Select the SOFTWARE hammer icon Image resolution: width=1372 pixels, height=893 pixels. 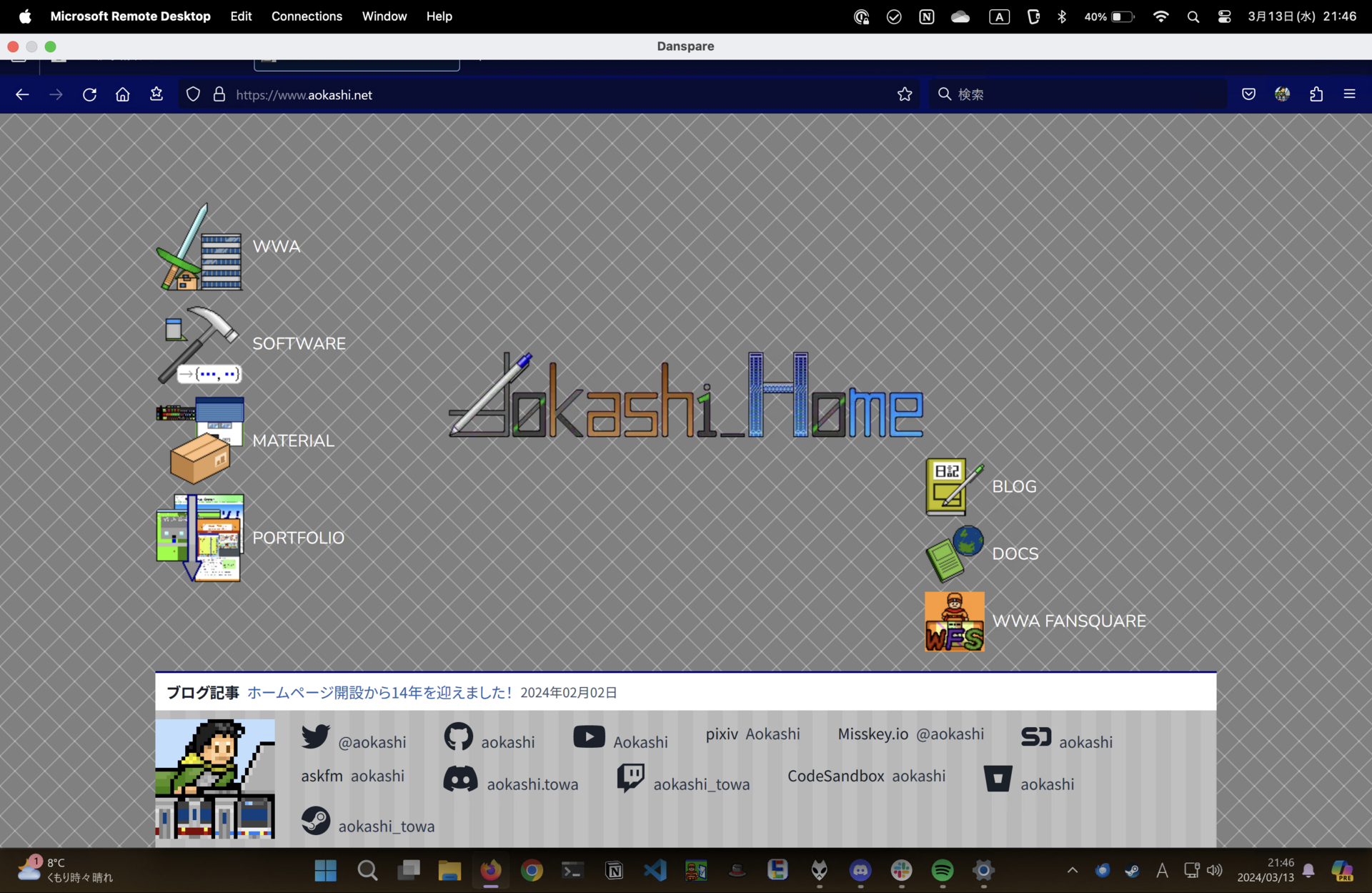click(200, 345)
